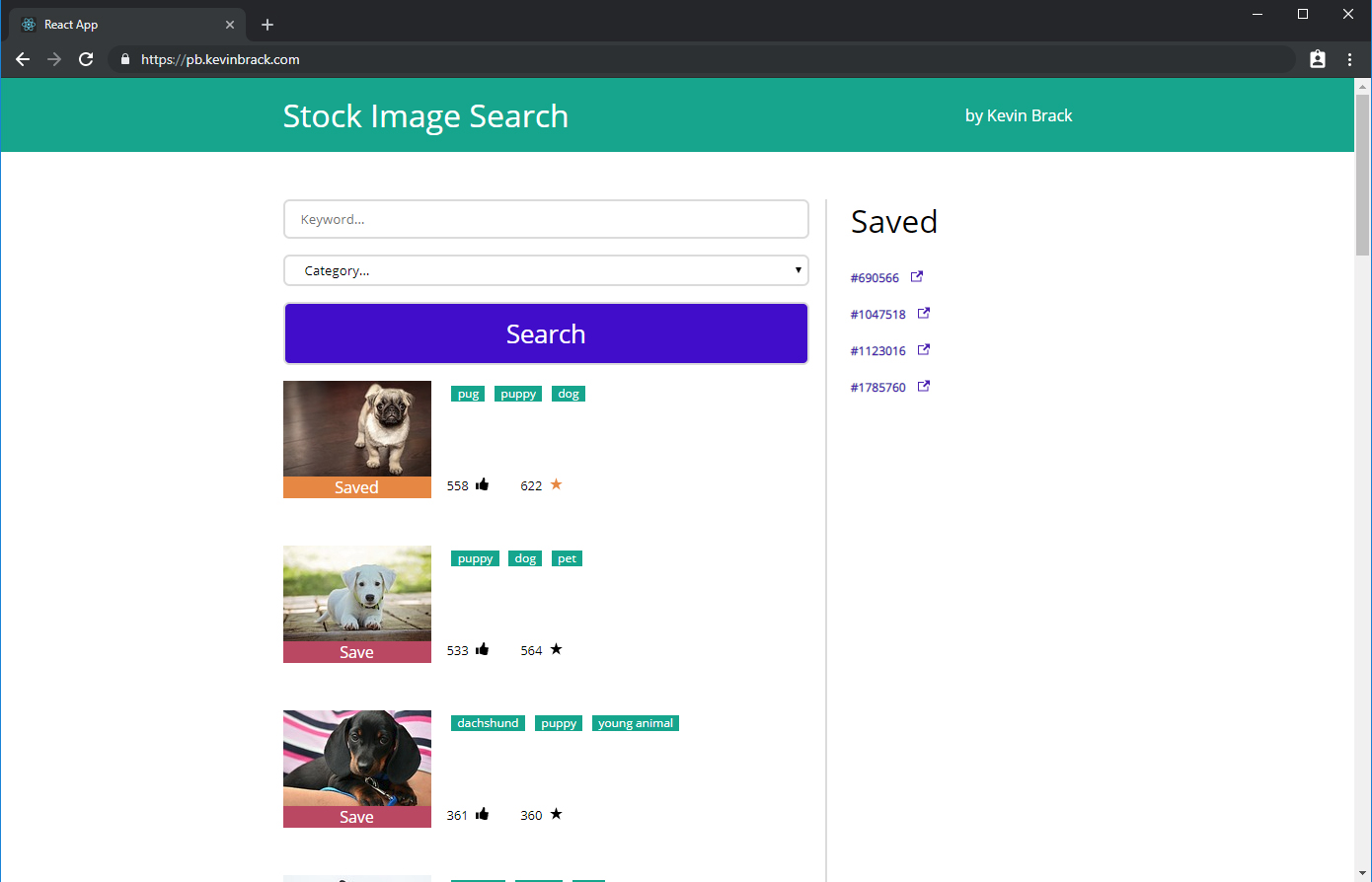Open external link icon for #1785760
The width and height of the screenshot is (1372, 882).
pos(924,387)
